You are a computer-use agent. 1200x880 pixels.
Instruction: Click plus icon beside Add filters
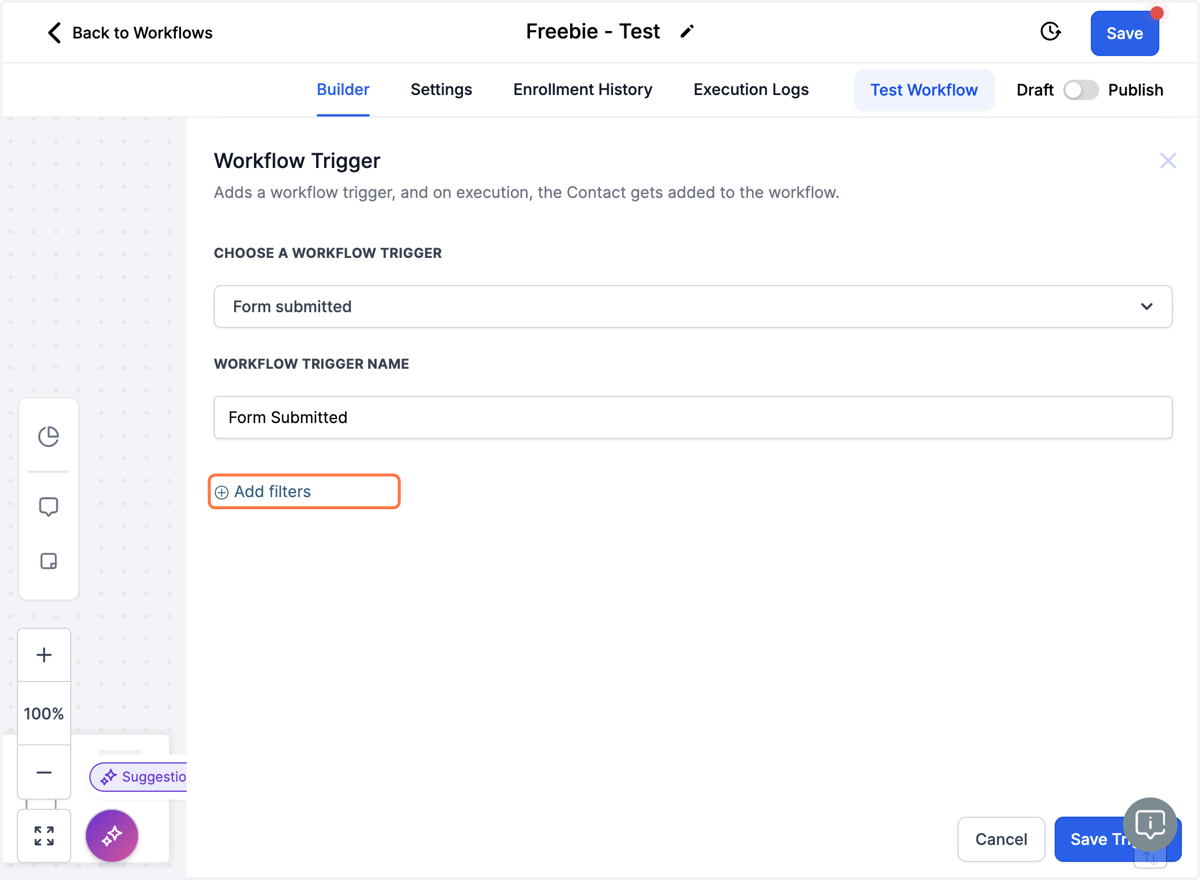(x=222, y=492)
